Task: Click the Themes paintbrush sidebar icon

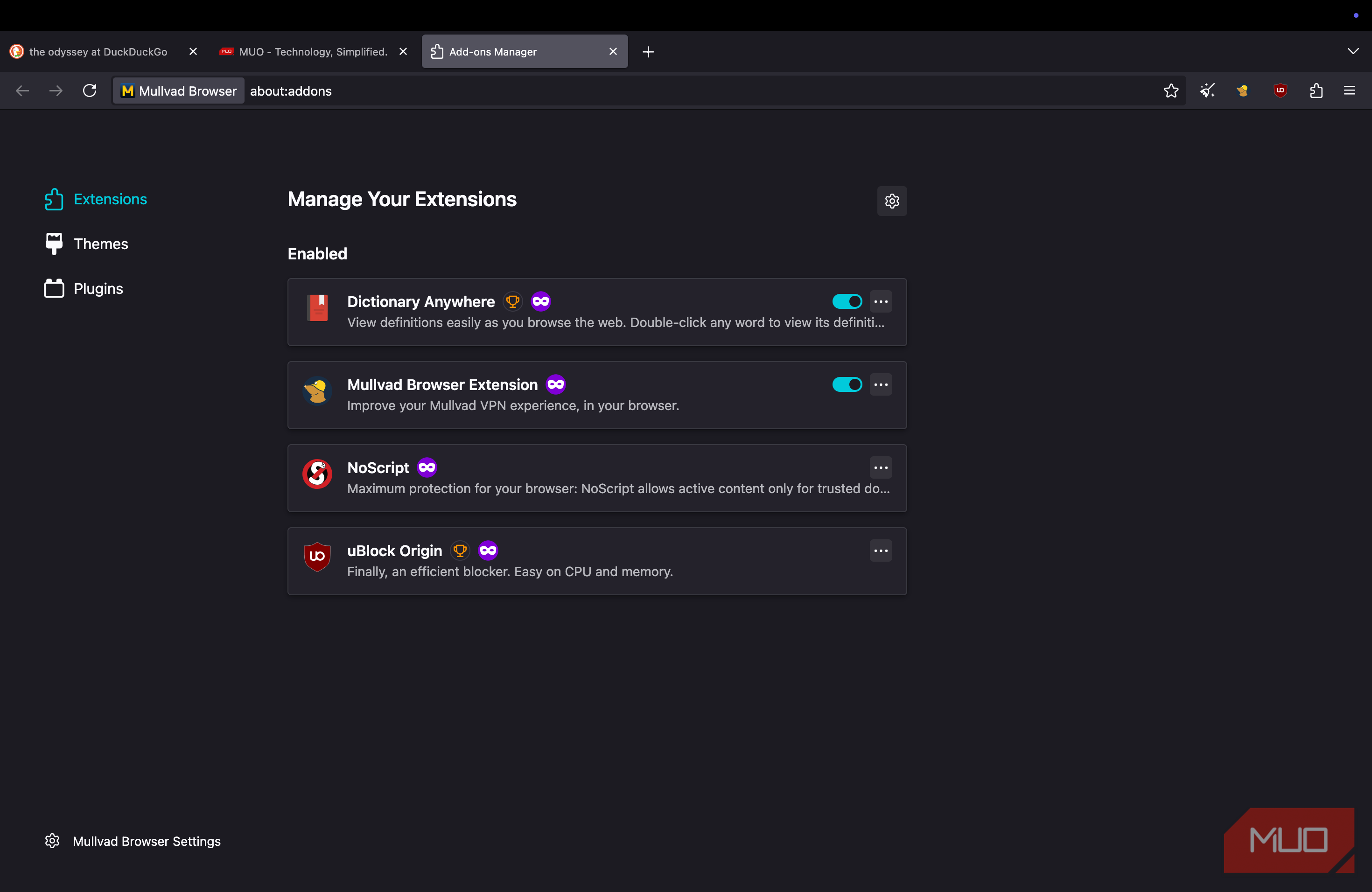Action: (x=54, y=244)
